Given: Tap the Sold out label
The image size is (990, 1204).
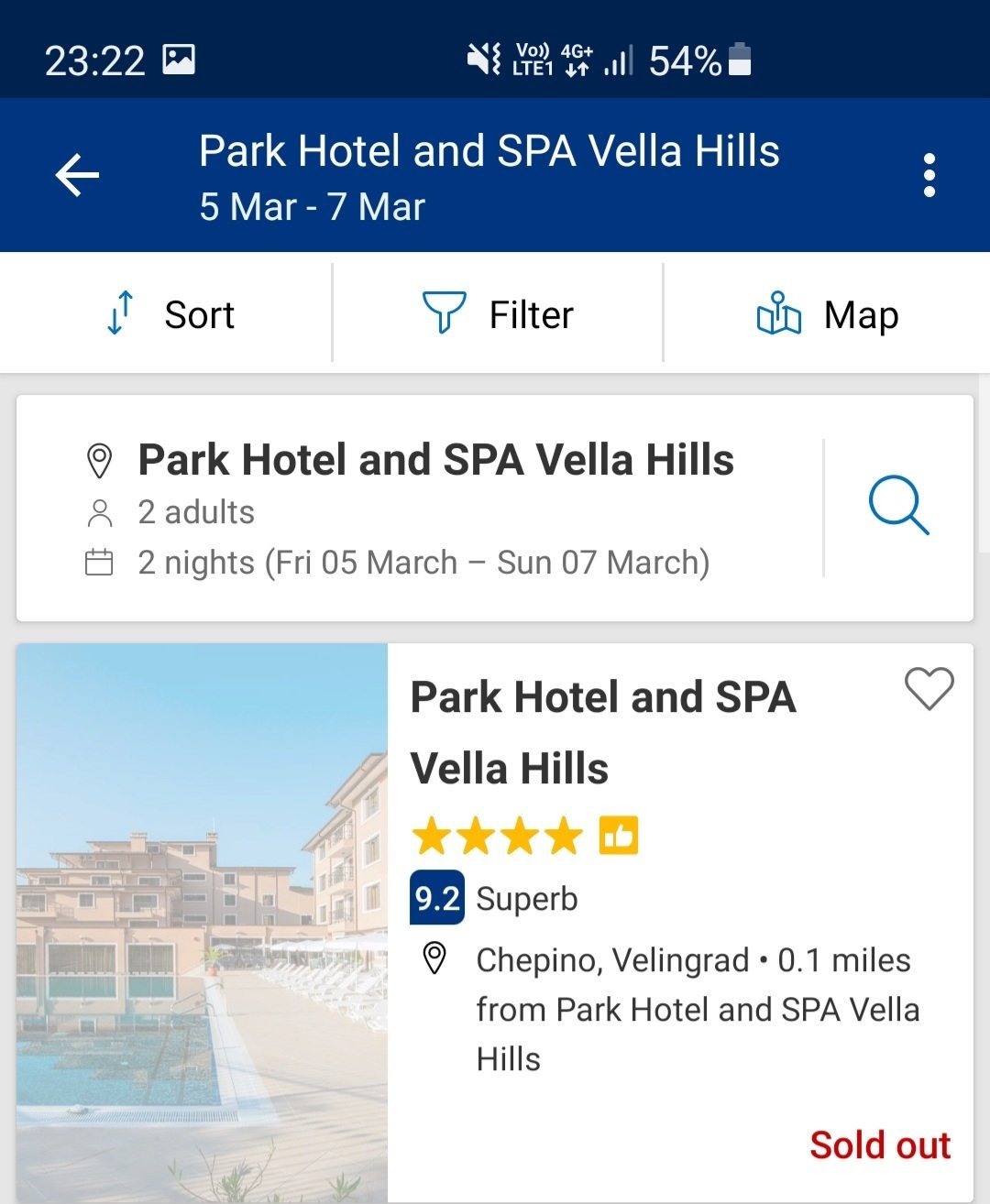Looking at the screenshot, I should (x=879, y=1145).
